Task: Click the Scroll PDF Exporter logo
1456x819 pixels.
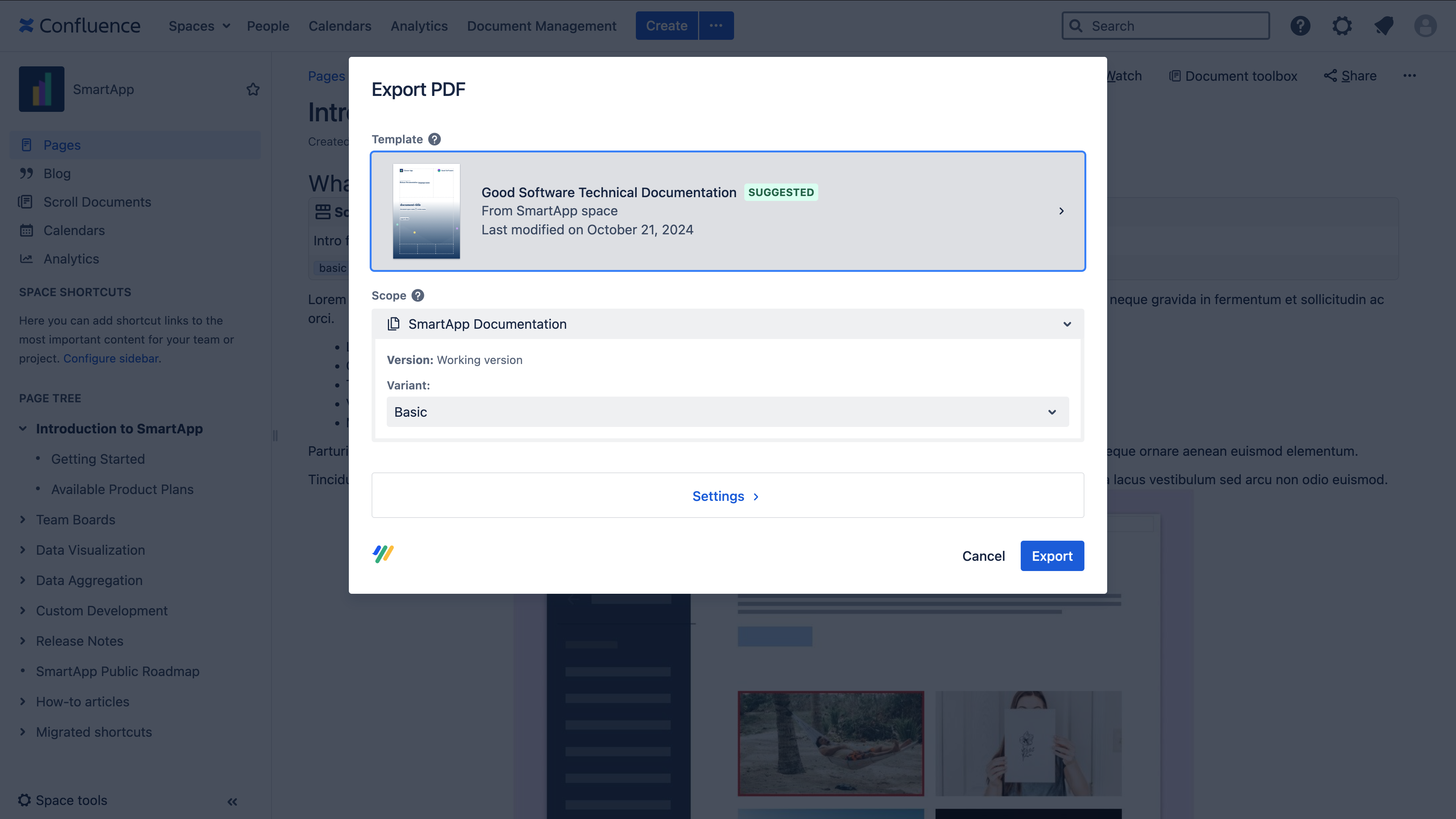Action: tap(383, 554)
